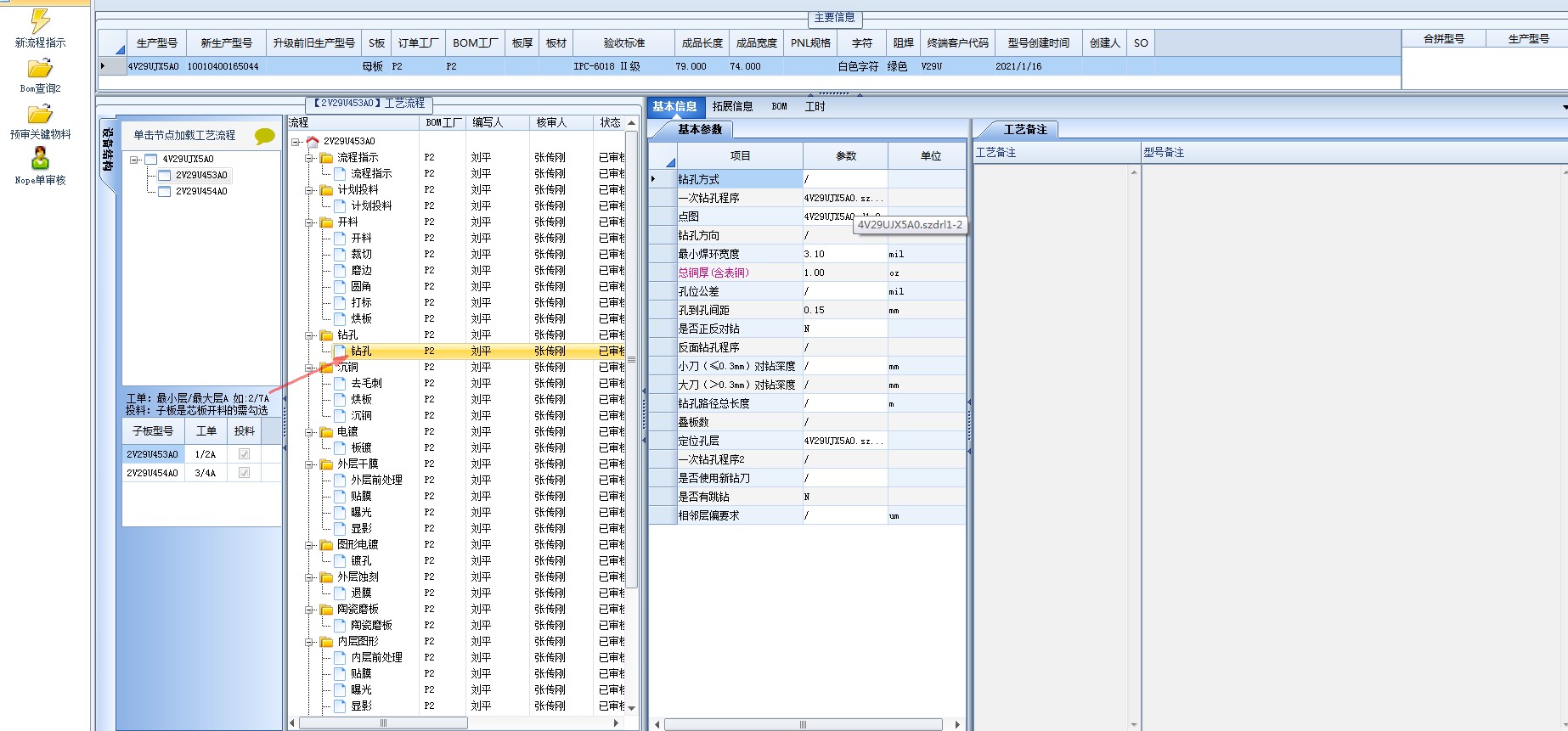Open the 预审关键物料 folder icon

(40, 114)
